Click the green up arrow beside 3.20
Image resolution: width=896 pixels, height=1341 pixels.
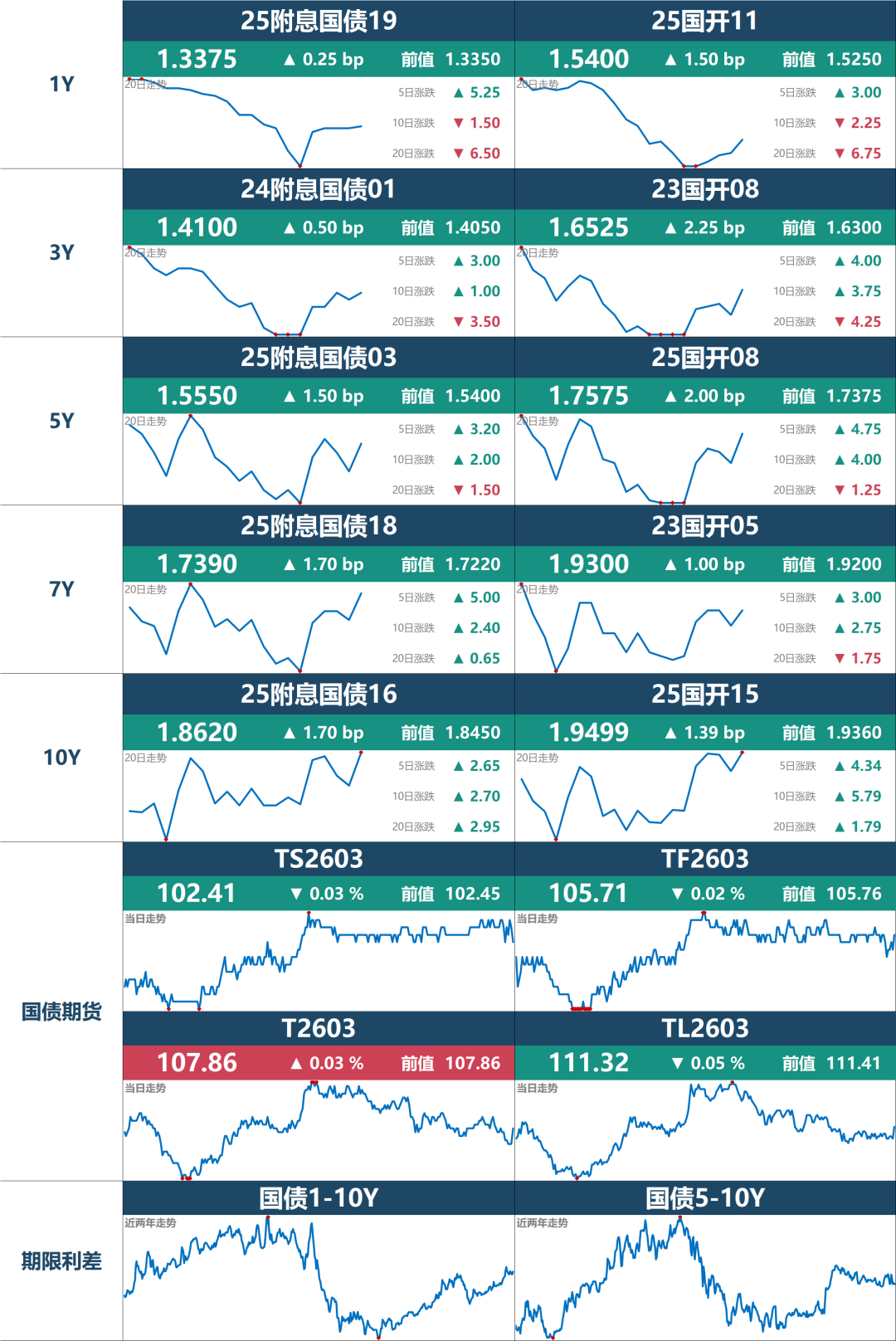click(x=458, y=430)
